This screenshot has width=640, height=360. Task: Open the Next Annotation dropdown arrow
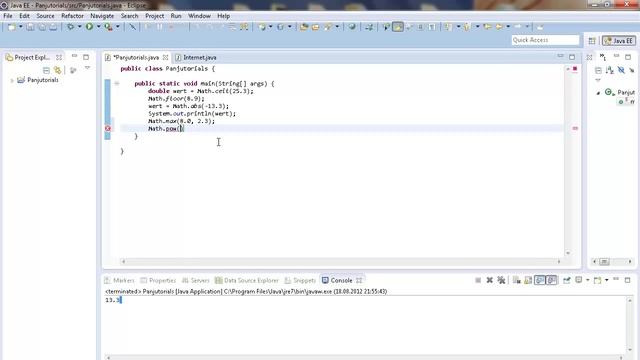click(x=458, y=27)
